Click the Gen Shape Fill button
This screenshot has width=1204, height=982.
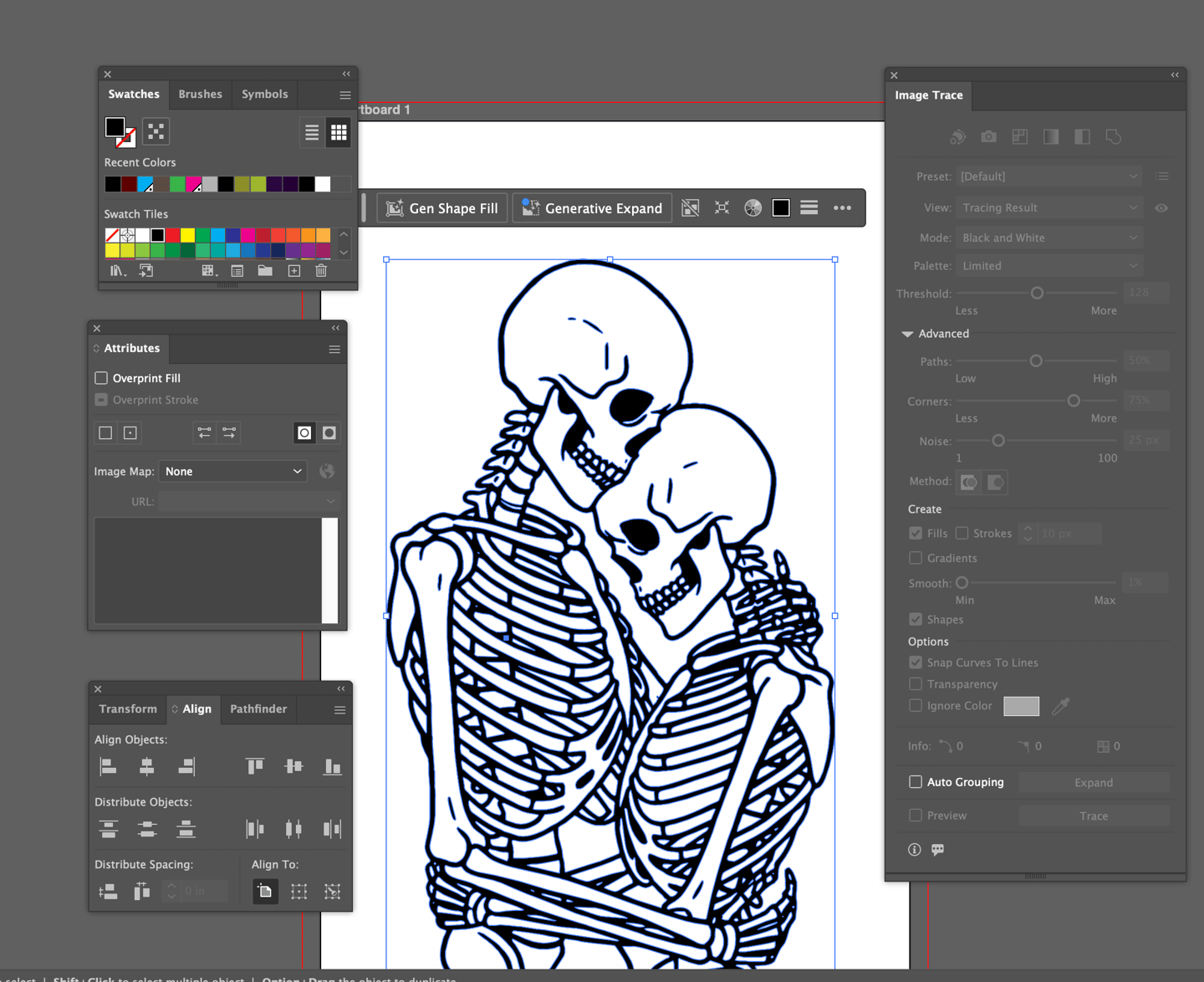[x=442, y=208]
